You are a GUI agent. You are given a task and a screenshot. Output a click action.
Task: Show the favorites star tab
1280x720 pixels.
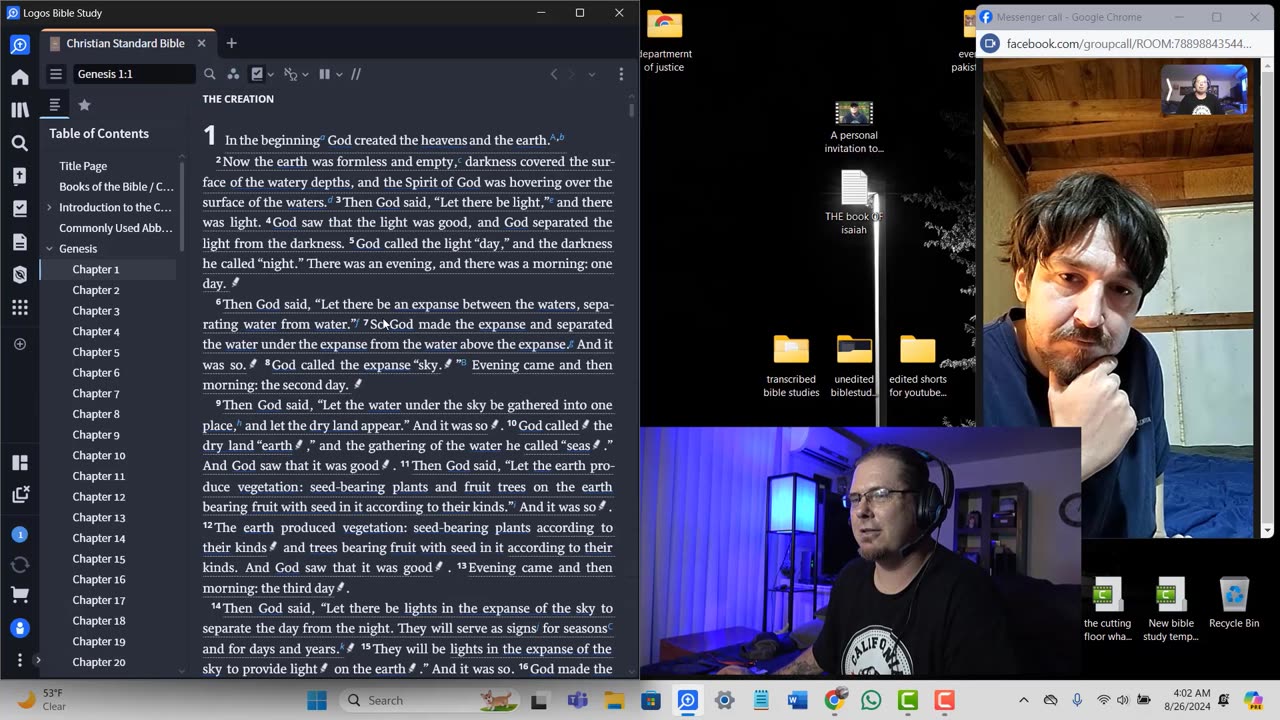click(x=84, y=105)
